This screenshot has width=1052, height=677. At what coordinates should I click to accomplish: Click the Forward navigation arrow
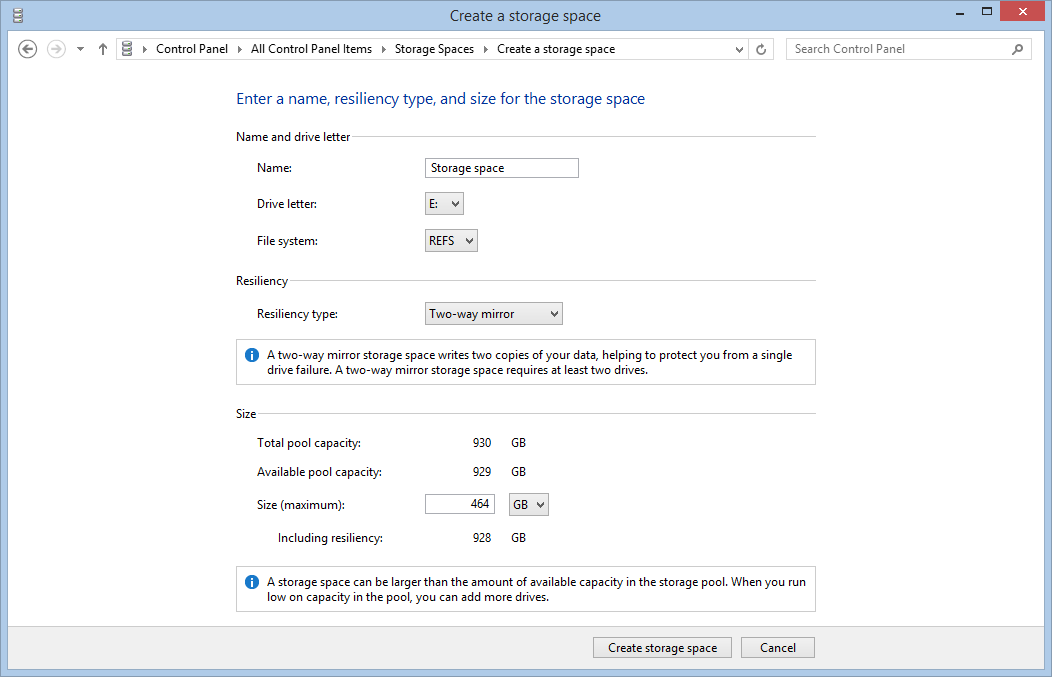coord(56,49)
